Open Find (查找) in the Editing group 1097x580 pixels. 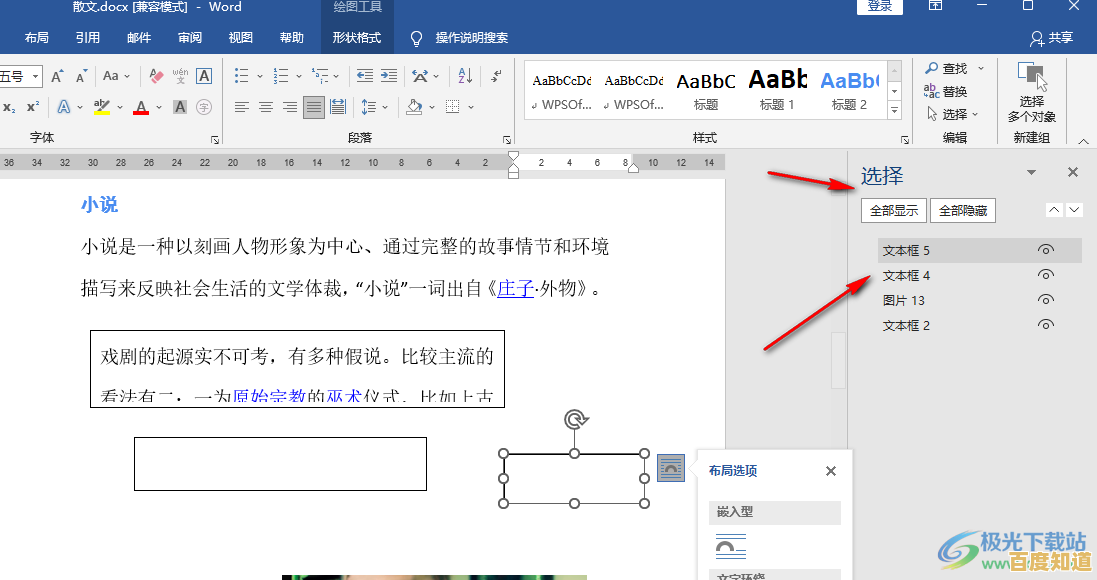[x=951, y=68]
